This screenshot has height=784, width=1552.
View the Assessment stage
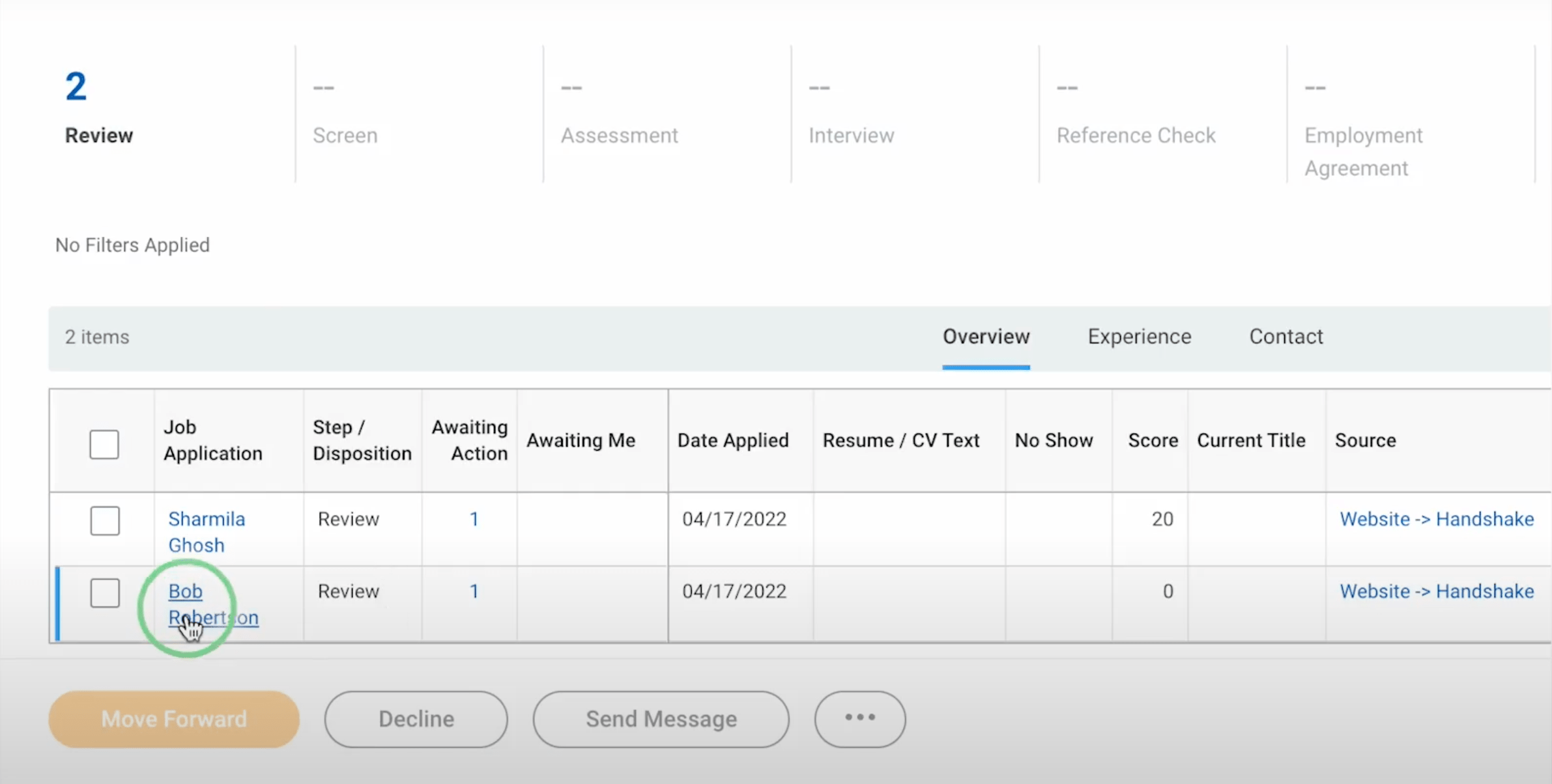(x=618, y=135)
